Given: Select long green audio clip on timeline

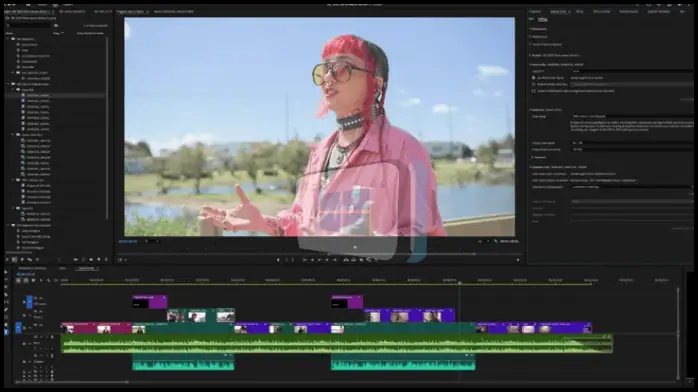Looking at the screenshot, I should 337,344.
